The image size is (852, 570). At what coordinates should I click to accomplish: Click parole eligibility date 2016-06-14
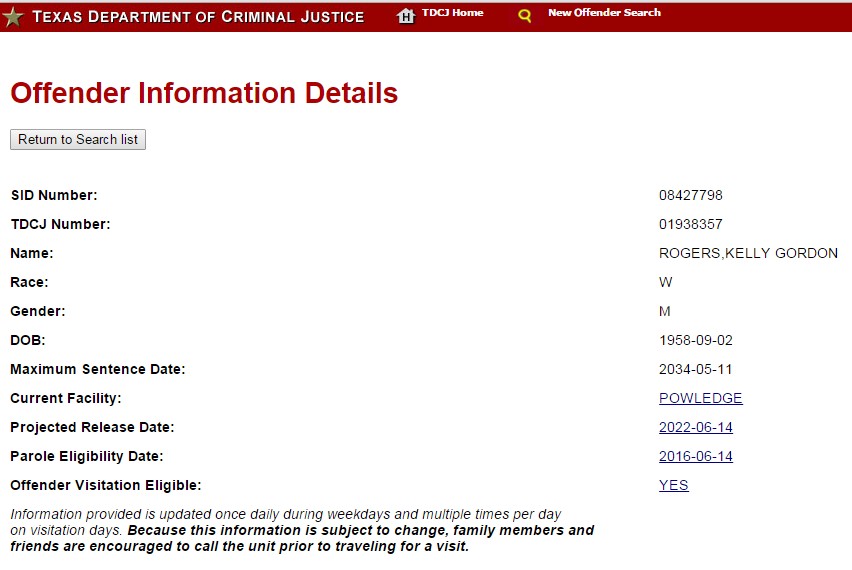click(x=696, y=456)
